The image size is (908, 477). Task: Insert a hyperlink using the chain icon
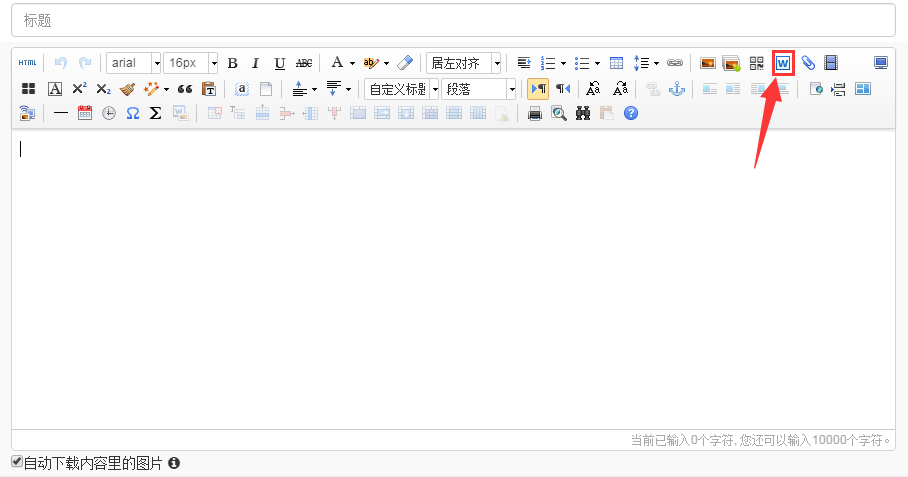pos(674,63)
